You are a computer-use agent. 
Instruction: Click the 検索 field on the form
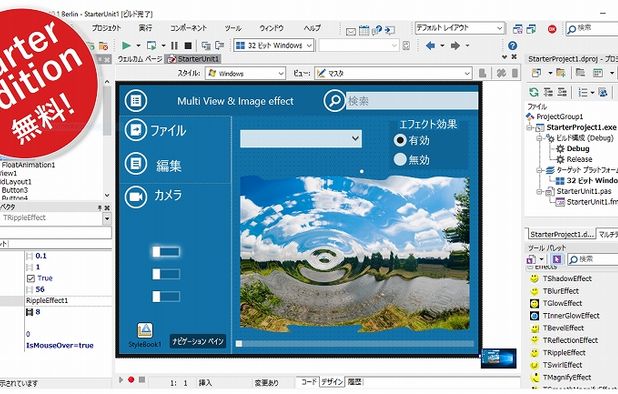tap(412, 101)
